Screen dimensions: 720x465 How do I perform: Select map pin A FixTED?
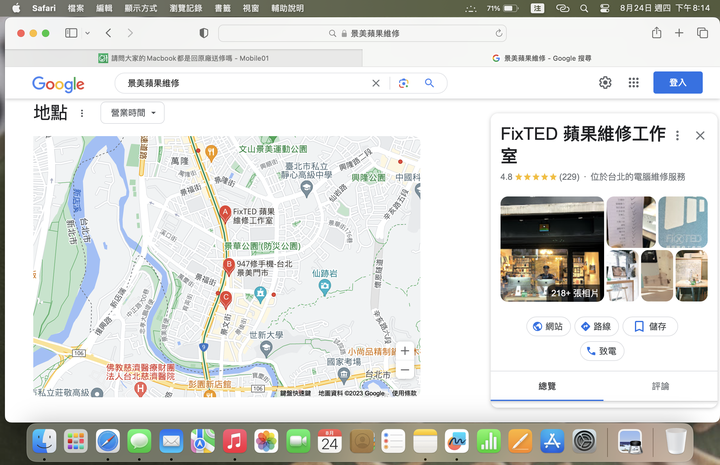coord(225,214)
